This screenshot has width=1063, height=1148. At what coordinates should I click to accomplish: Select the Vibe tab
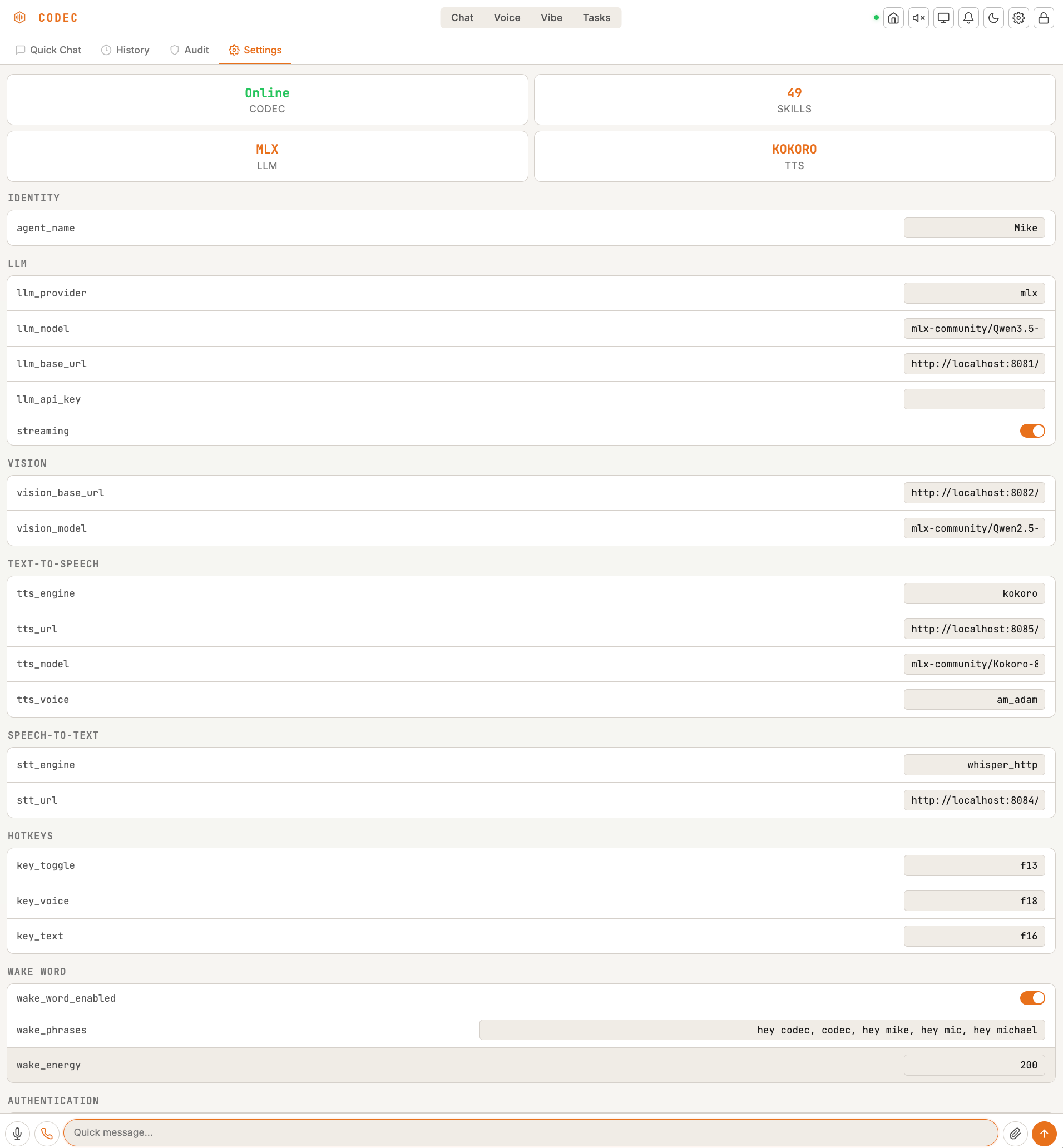(552, 18)
